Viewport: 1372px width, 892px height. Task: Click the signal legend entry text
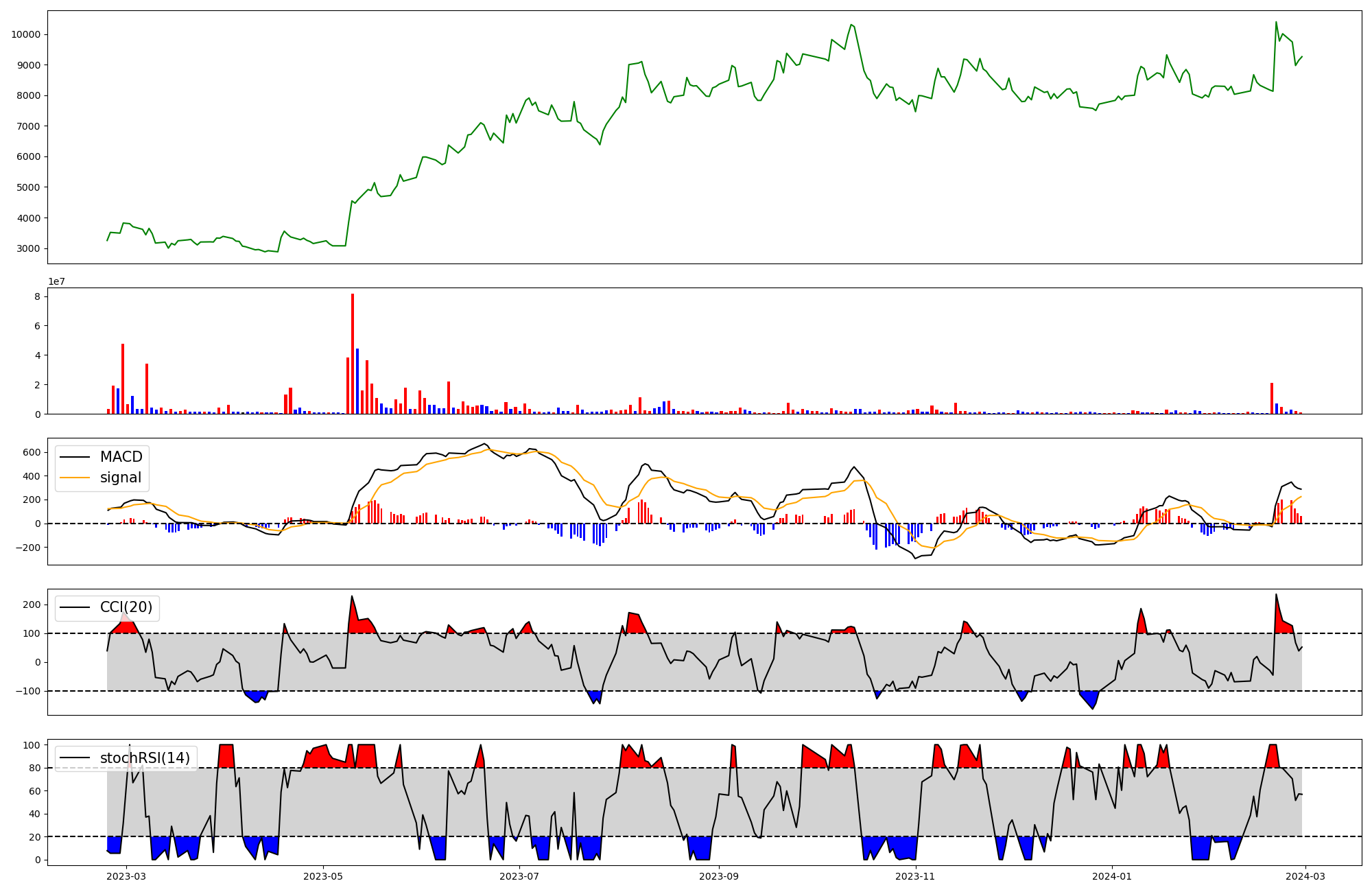coord(121,478)
